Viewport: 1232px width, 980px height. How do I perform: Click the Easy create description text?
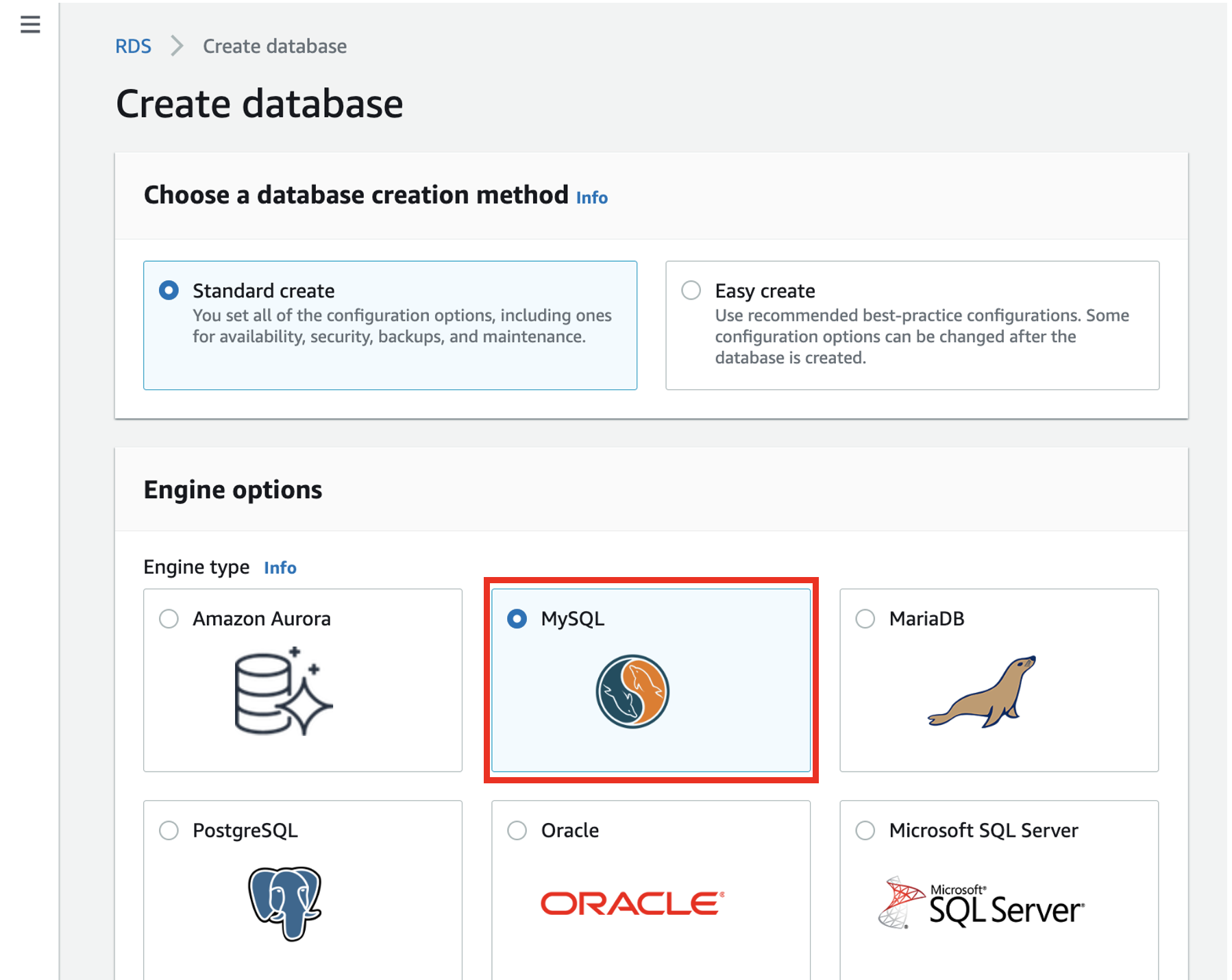[922, 336]
